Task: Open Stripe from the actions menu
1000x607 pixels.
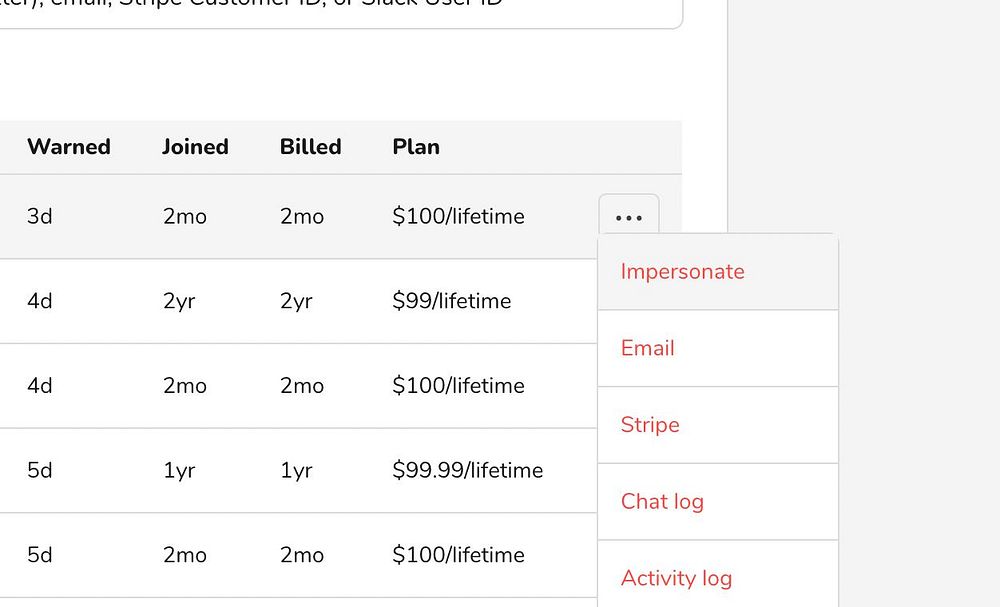Action: click(x=650, y=425)
